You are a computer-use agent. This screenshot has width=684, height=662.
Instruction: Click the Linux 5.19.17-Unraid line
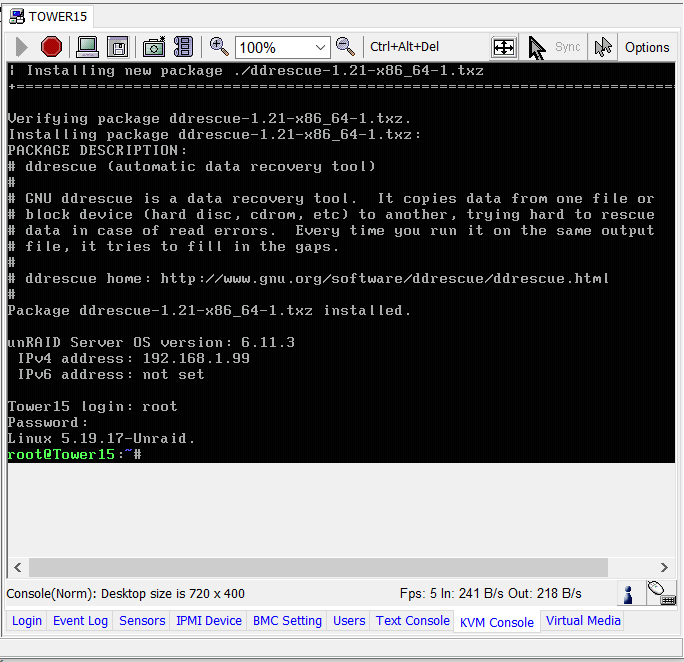tap(101, 438)
